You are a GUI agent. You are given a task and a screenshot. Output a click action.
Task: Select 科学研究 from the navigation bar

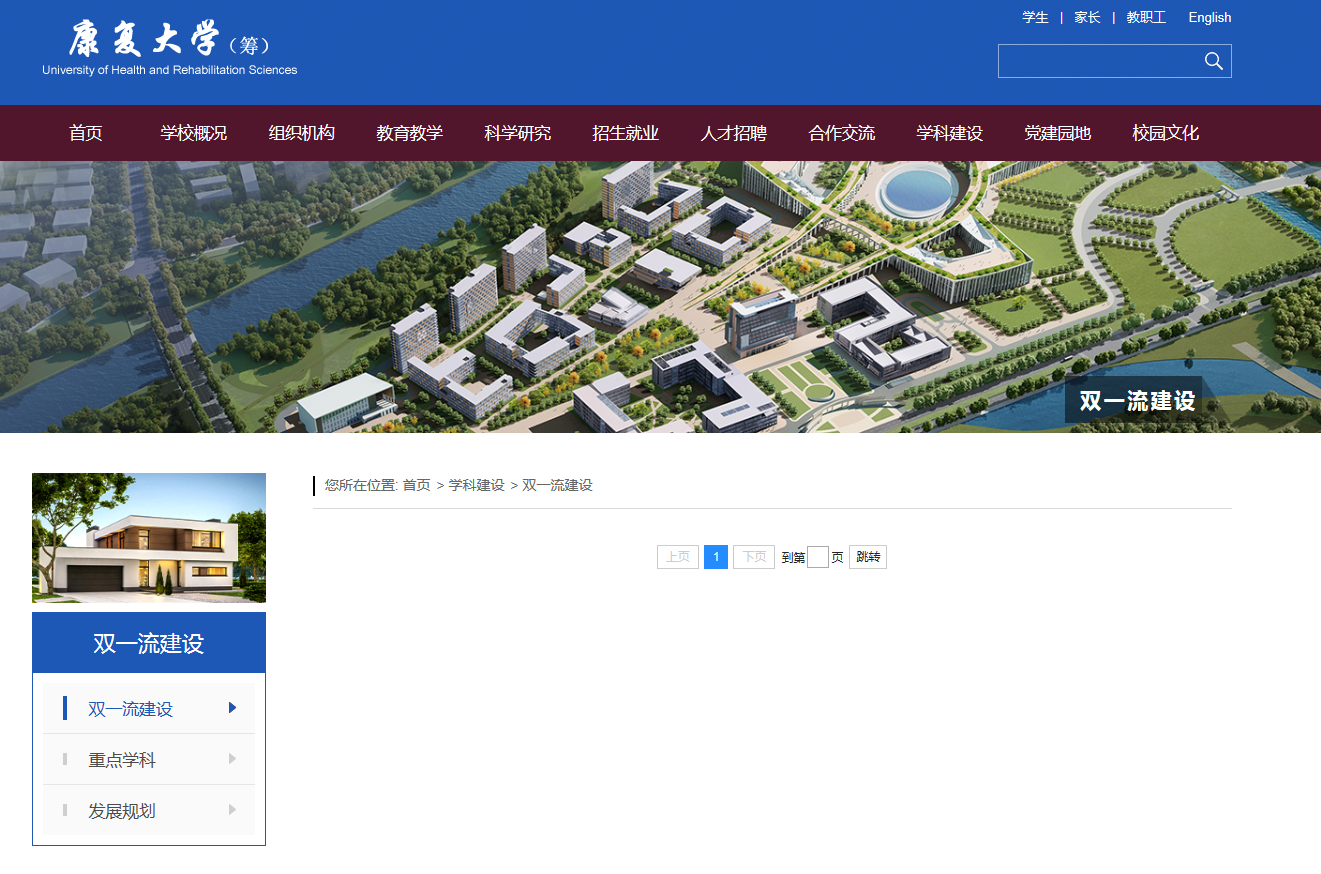click(x=517, y=133)
